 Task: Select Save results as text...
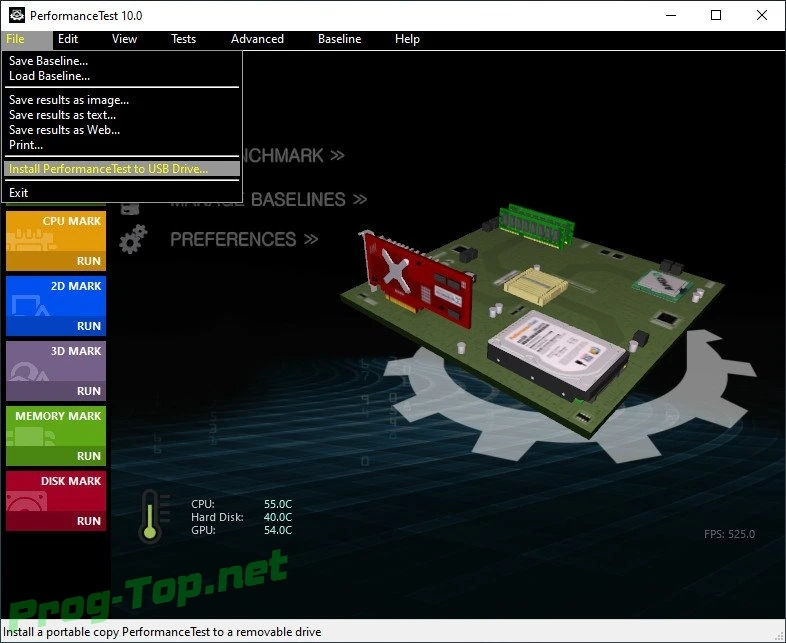(121, 115)
